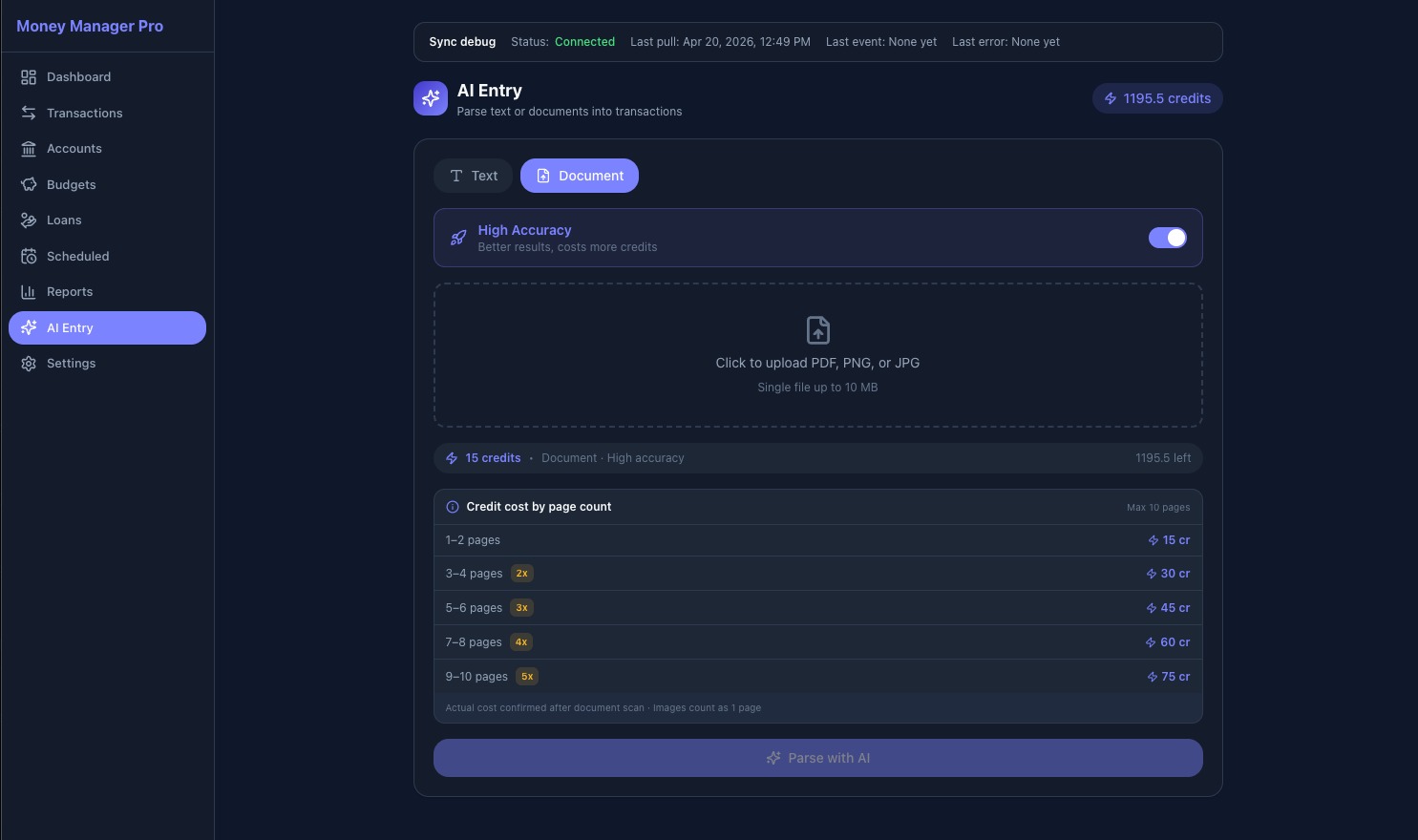Open Settings with the gear icon

(x=29, y=364)
